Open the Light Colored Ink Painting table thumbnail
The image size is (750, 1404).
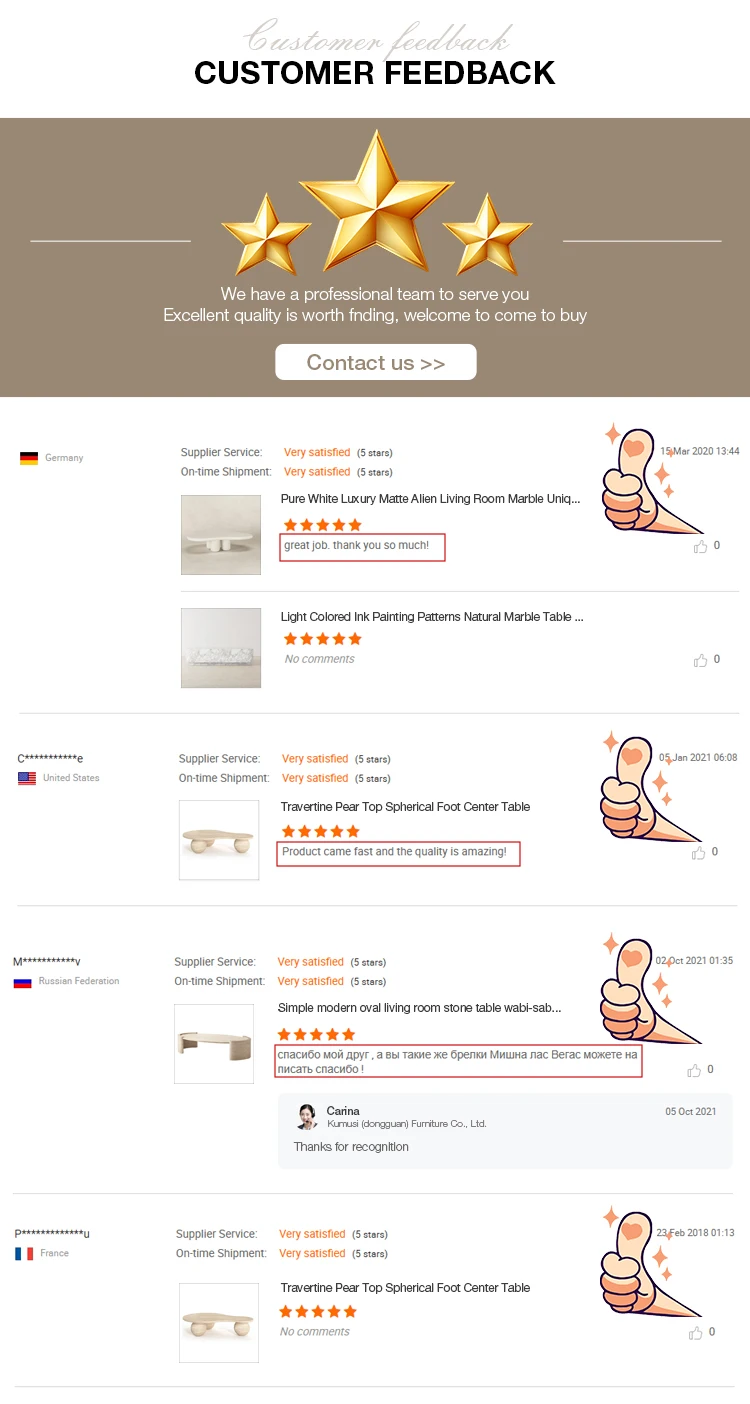(221, 648)
